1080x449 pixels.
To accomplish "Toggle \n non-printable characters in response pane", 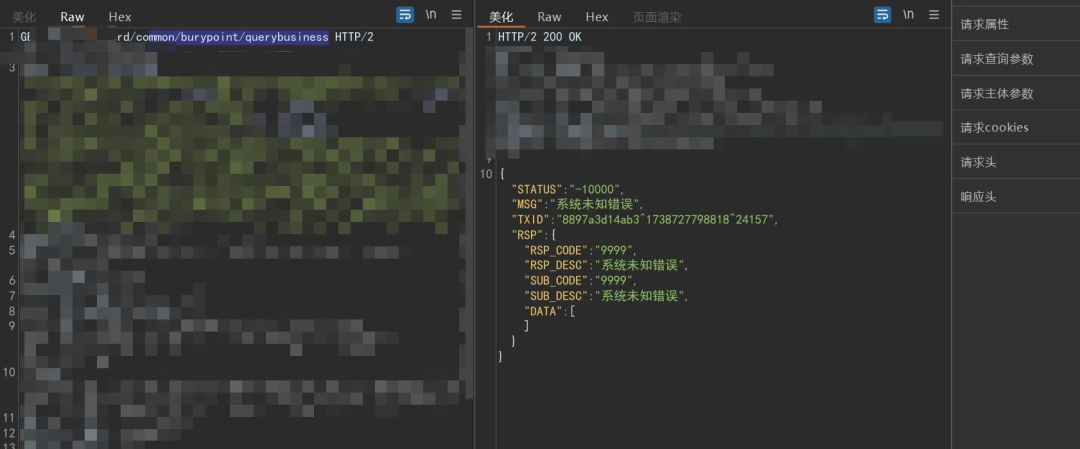I will click(908, 14).
